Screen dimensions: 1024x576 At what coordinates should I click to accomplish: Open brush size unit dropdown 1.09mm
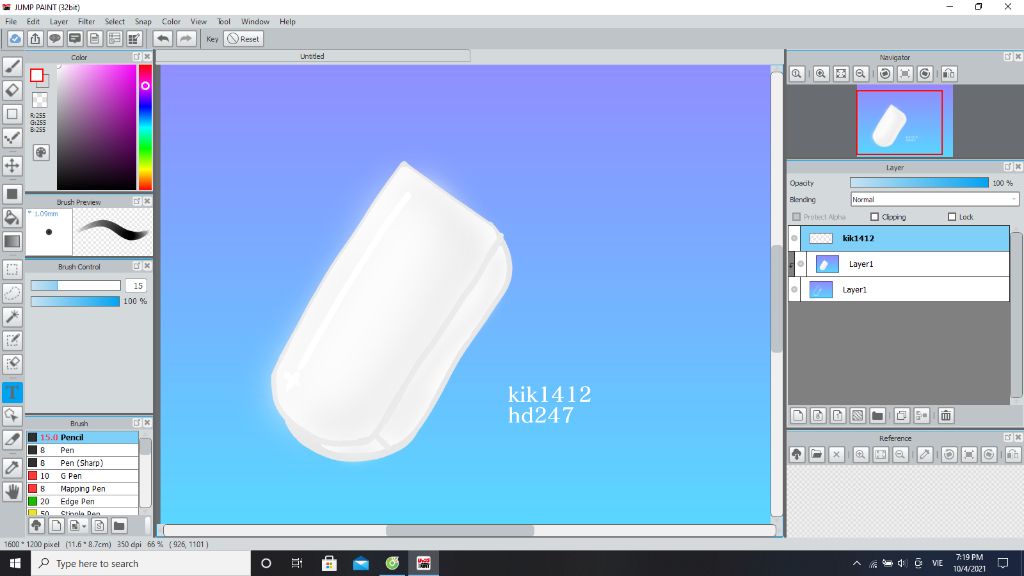30,213
